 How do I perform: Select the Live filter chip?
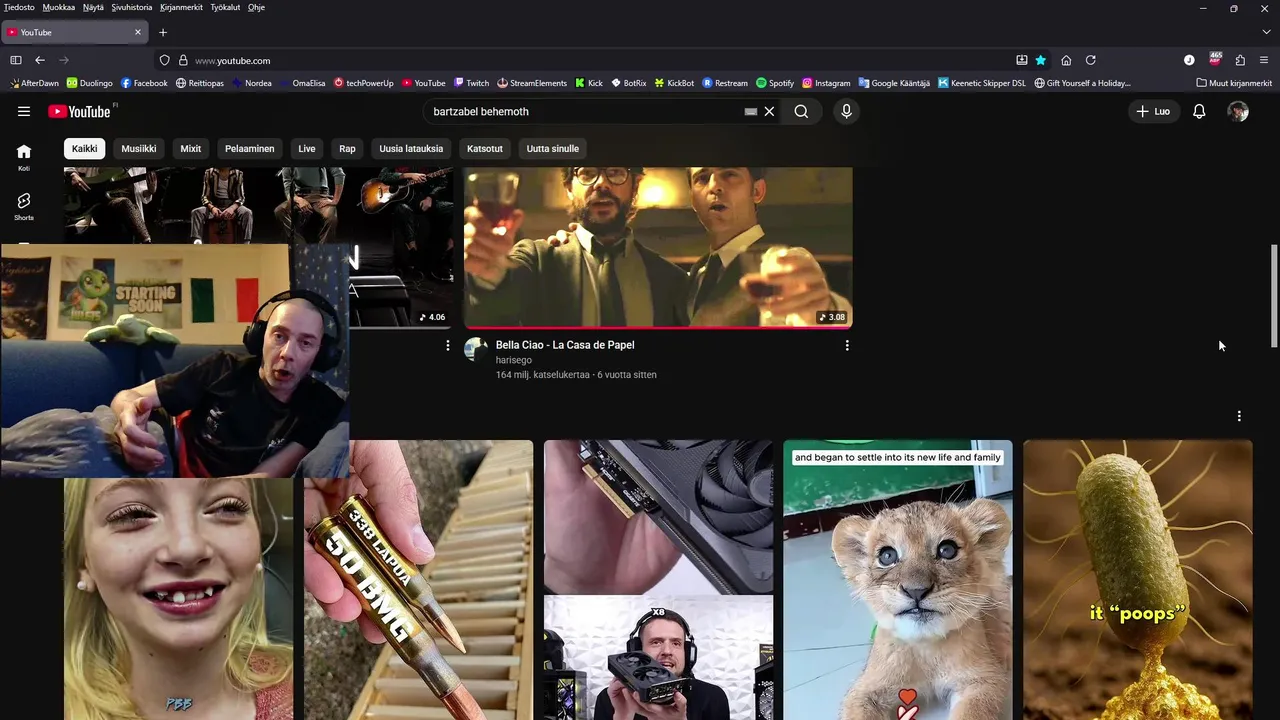[x=307, y=149]
